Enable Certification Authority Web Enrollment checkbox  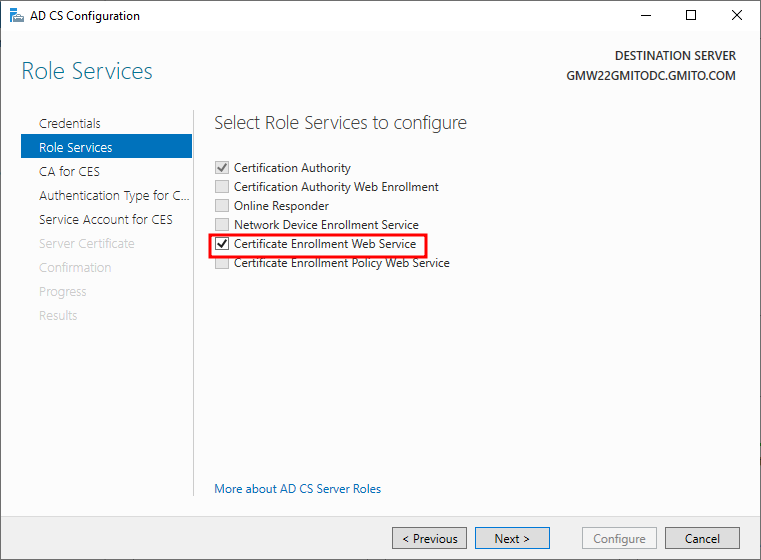click(x=222, y=186)
